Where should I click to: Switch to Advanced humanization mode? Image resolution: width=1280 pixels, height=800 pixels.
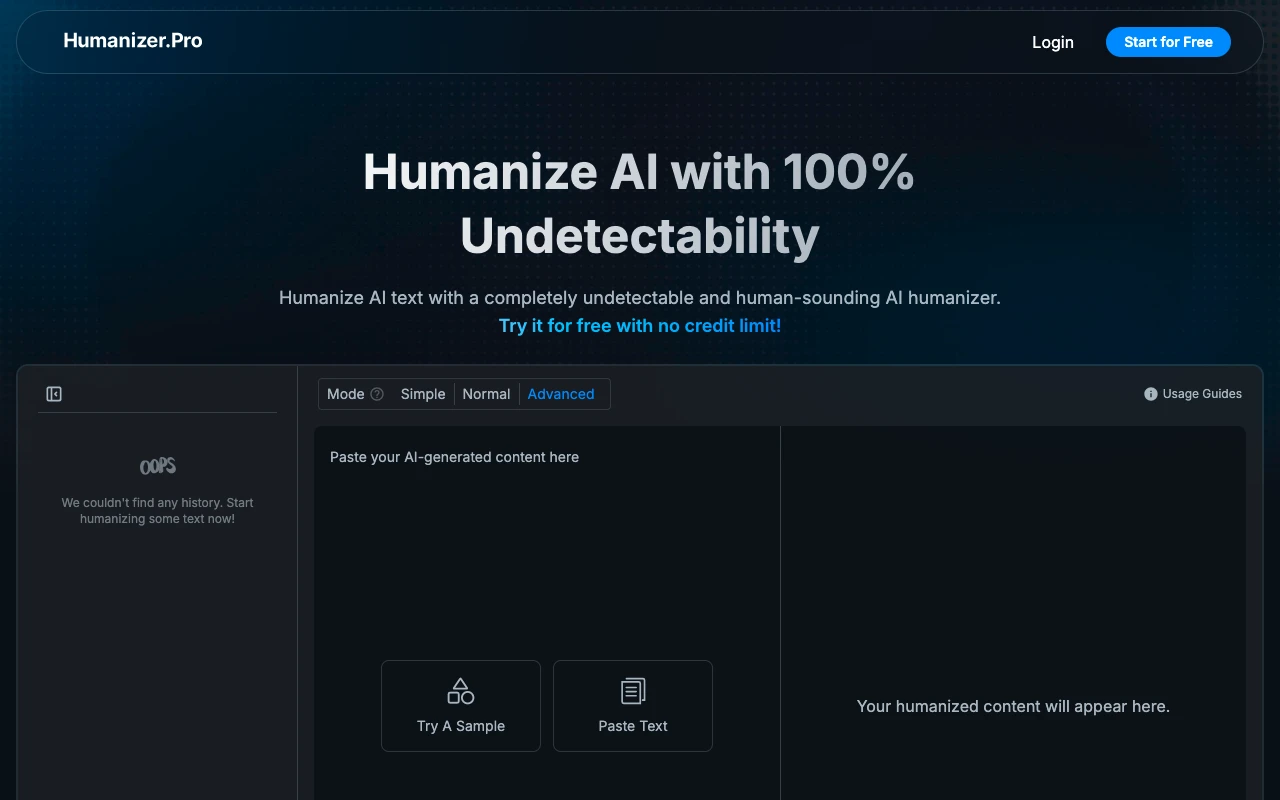click(560, 394)
